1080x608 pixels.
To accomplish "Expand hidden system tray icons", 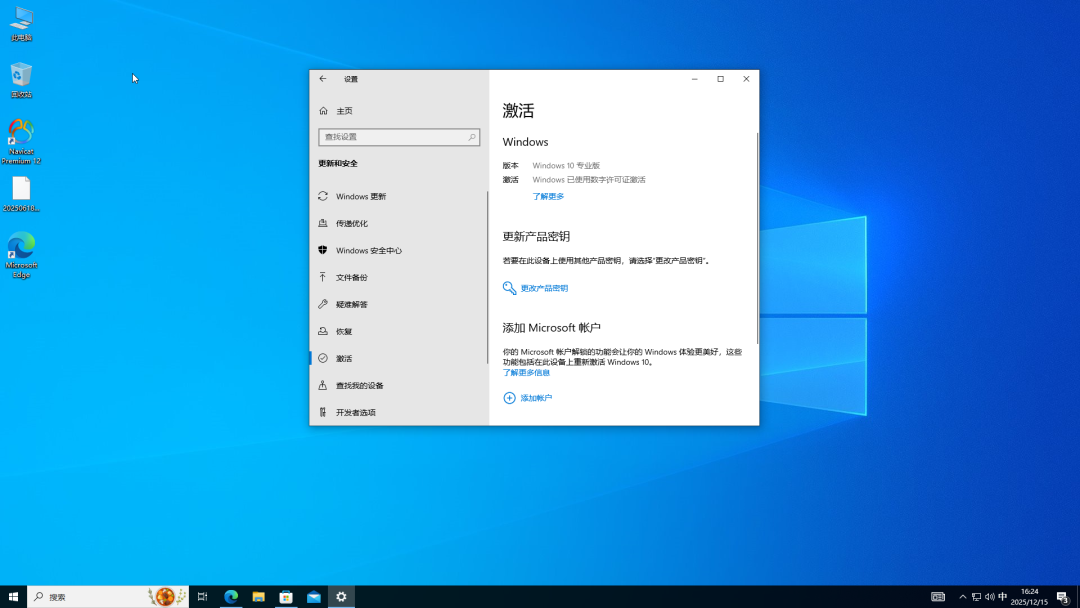I will click(x=963, y=597).
